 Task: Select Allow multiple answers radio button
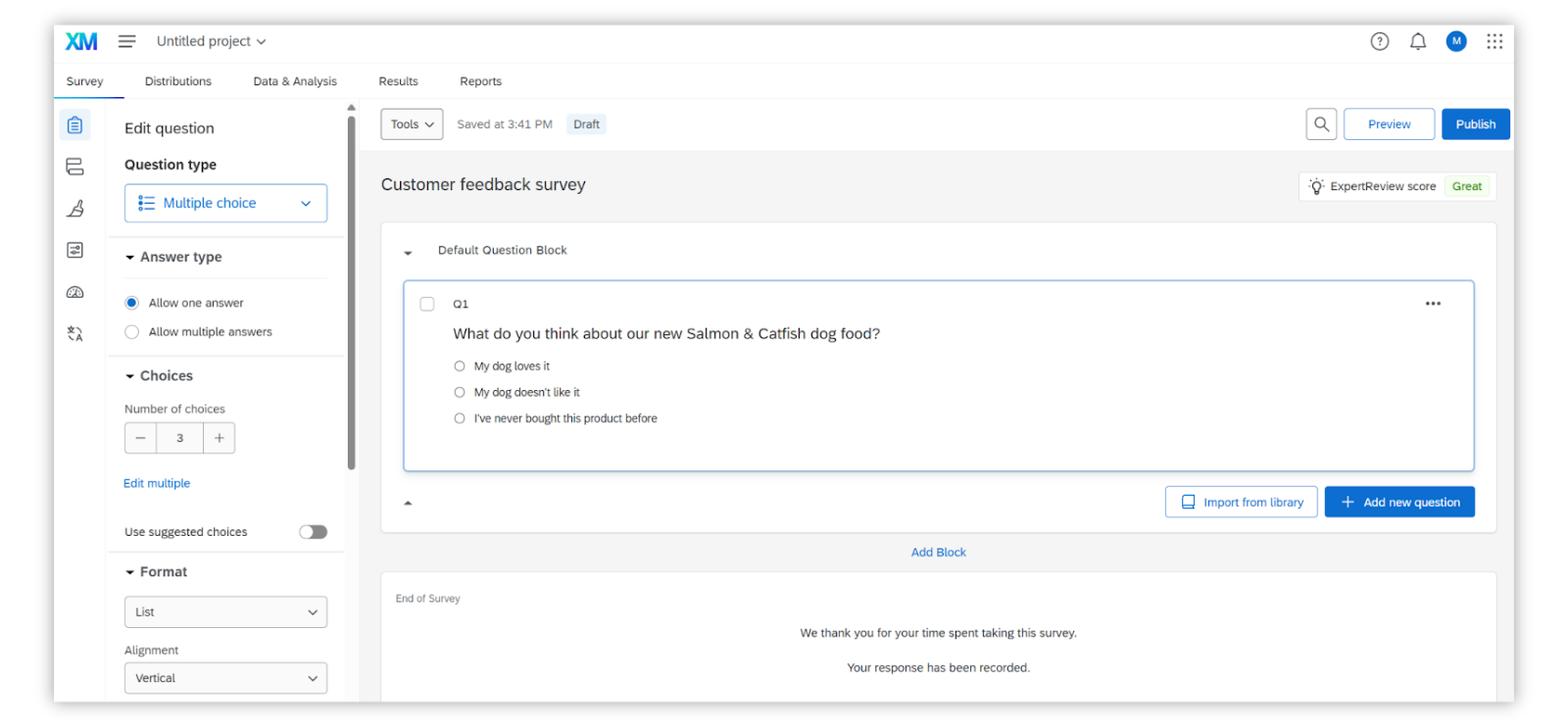tap(132, 332)
